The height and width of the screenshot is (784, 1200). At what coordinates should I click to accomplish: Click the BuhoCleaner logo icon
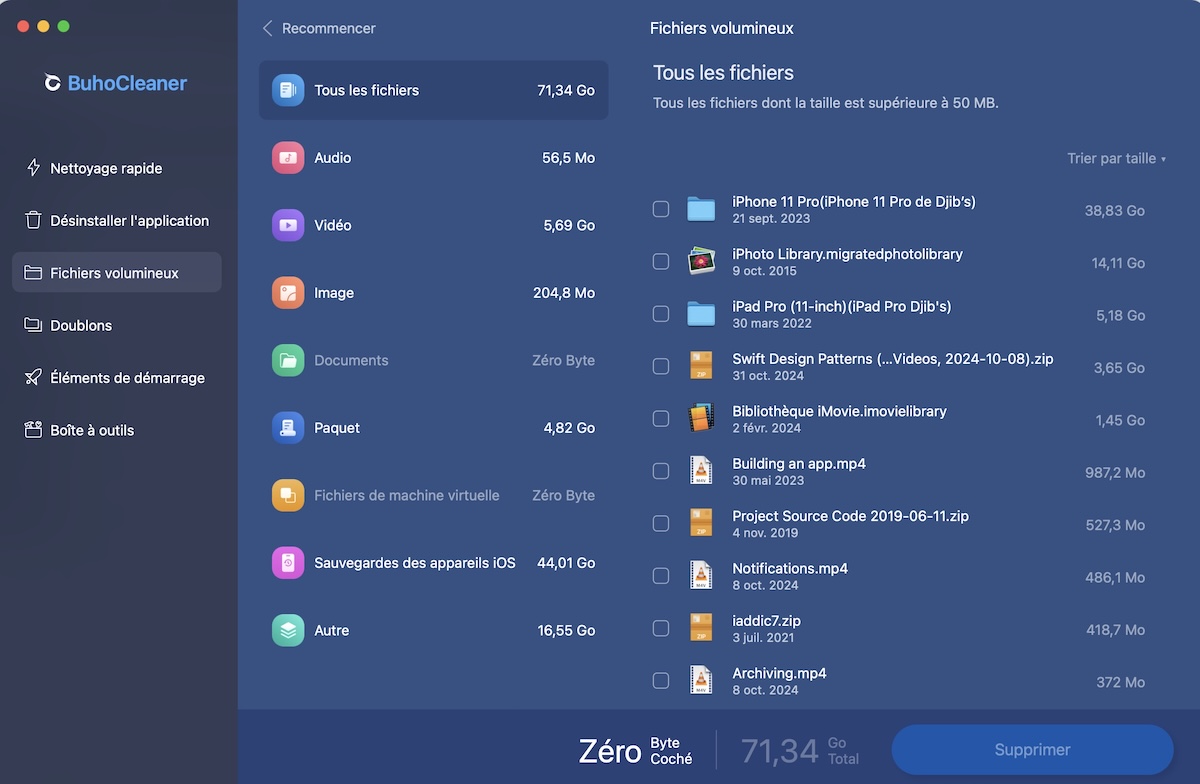tap(53, 83)
